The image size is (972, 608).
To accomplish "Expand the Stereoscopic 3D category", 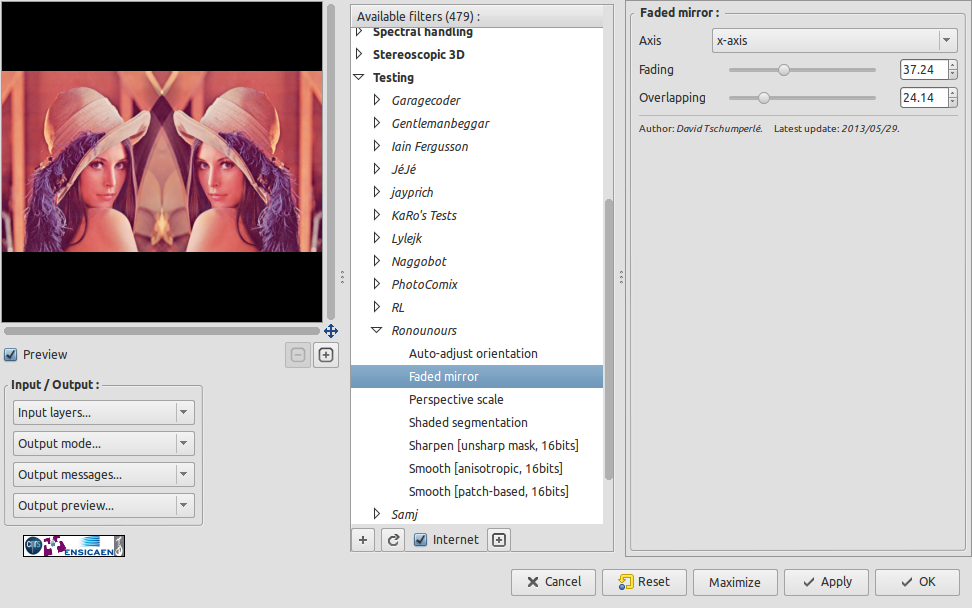I will 359,55.
